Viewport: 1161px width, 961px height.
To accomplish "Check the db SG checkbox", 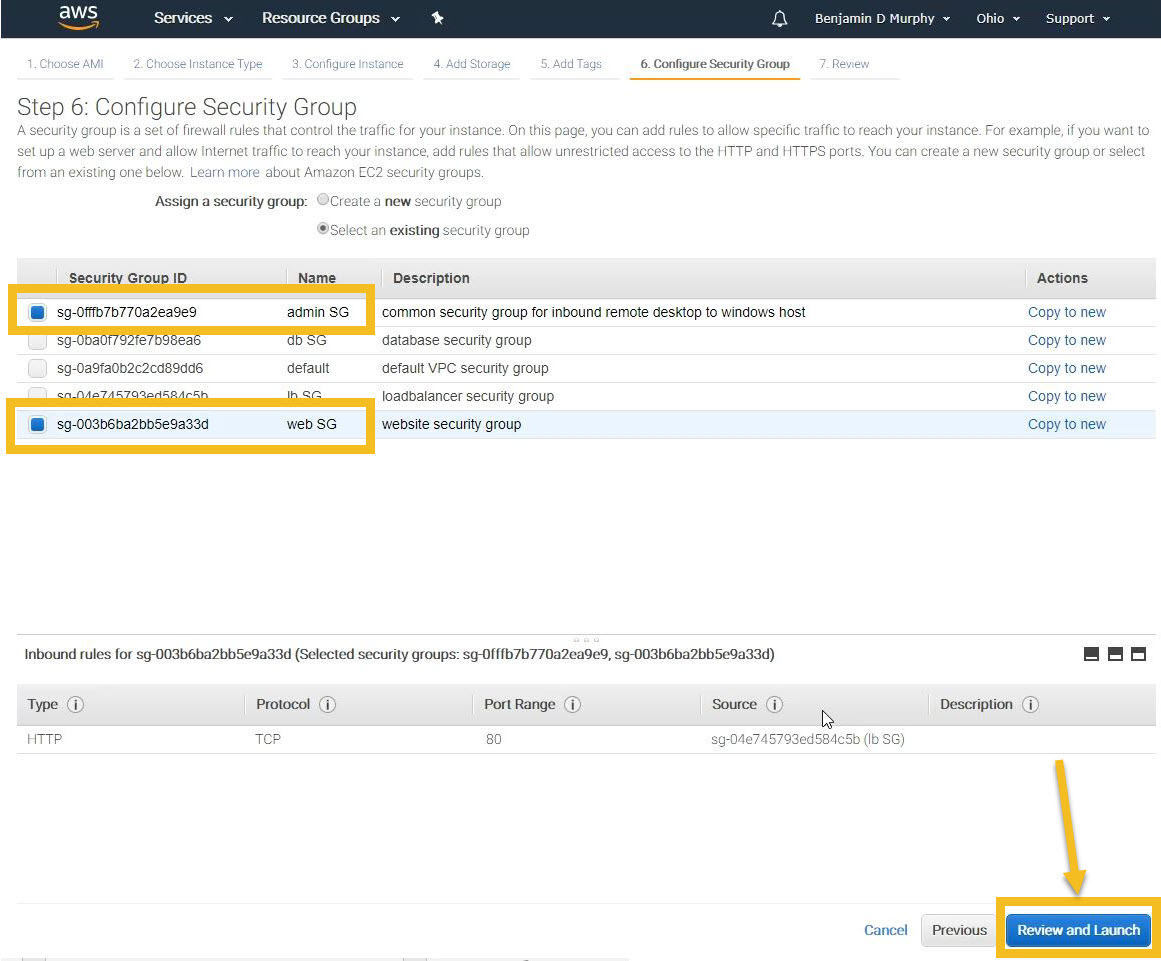I will [x=37, y=342].
